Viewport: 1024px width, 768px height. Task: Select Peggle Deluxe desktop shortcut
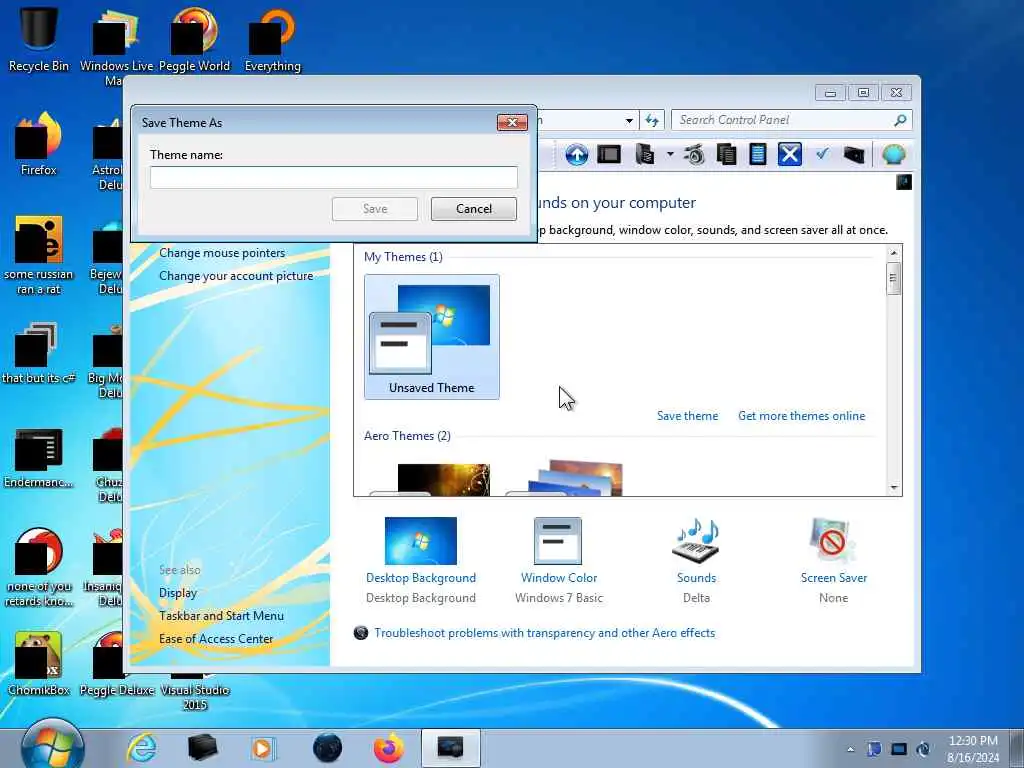[x=117, y=666]
